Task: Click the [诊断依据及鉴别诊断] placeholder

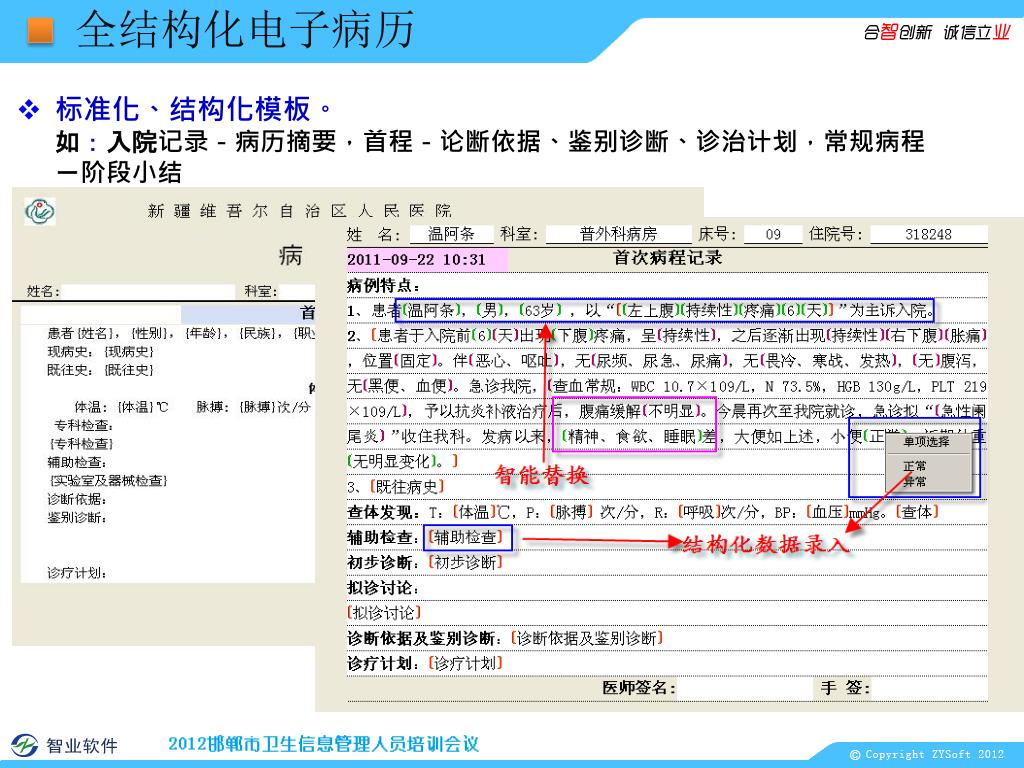Action: 586,638
